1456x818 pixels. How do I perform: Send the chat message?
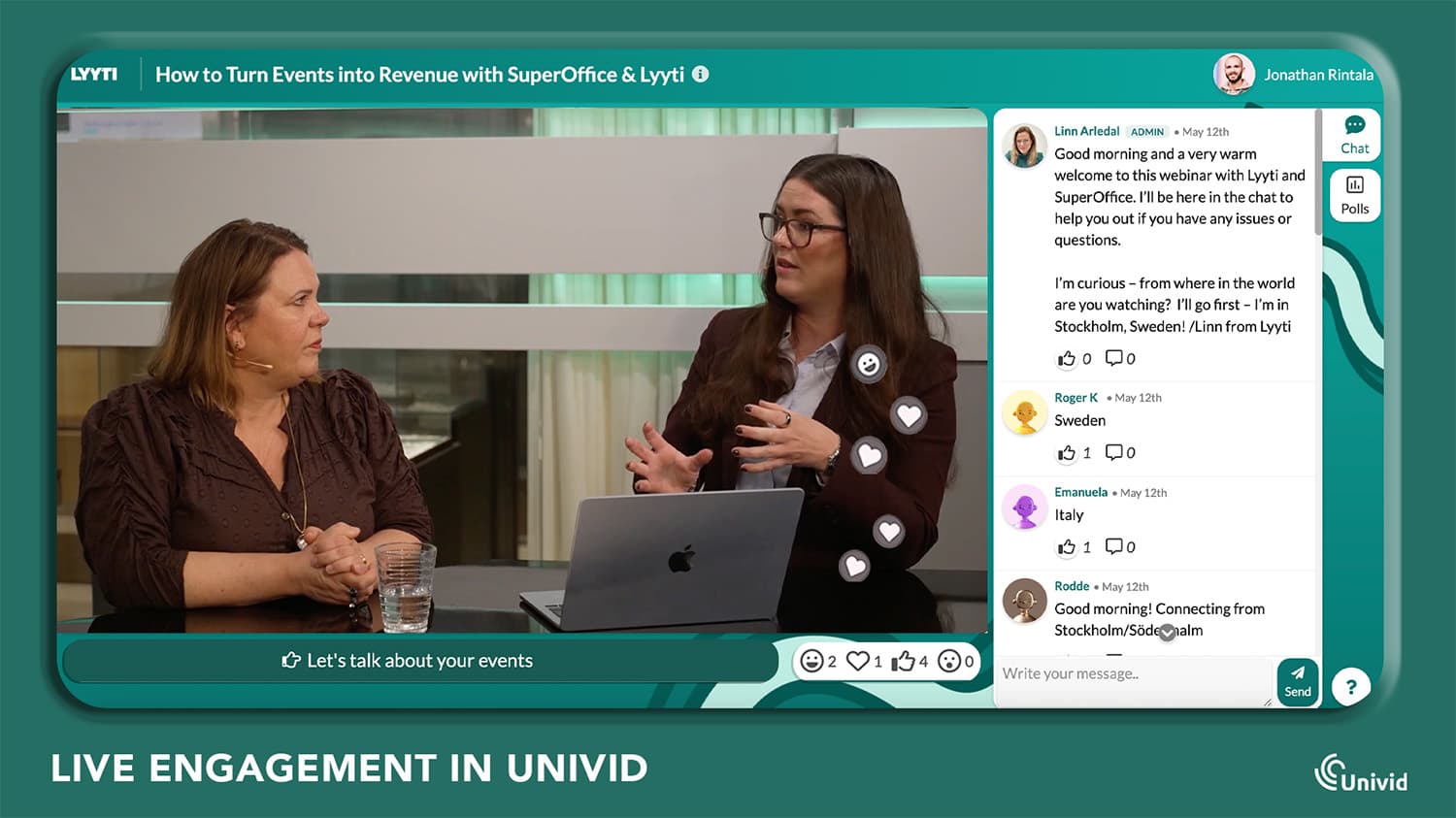pos(1298,681)
